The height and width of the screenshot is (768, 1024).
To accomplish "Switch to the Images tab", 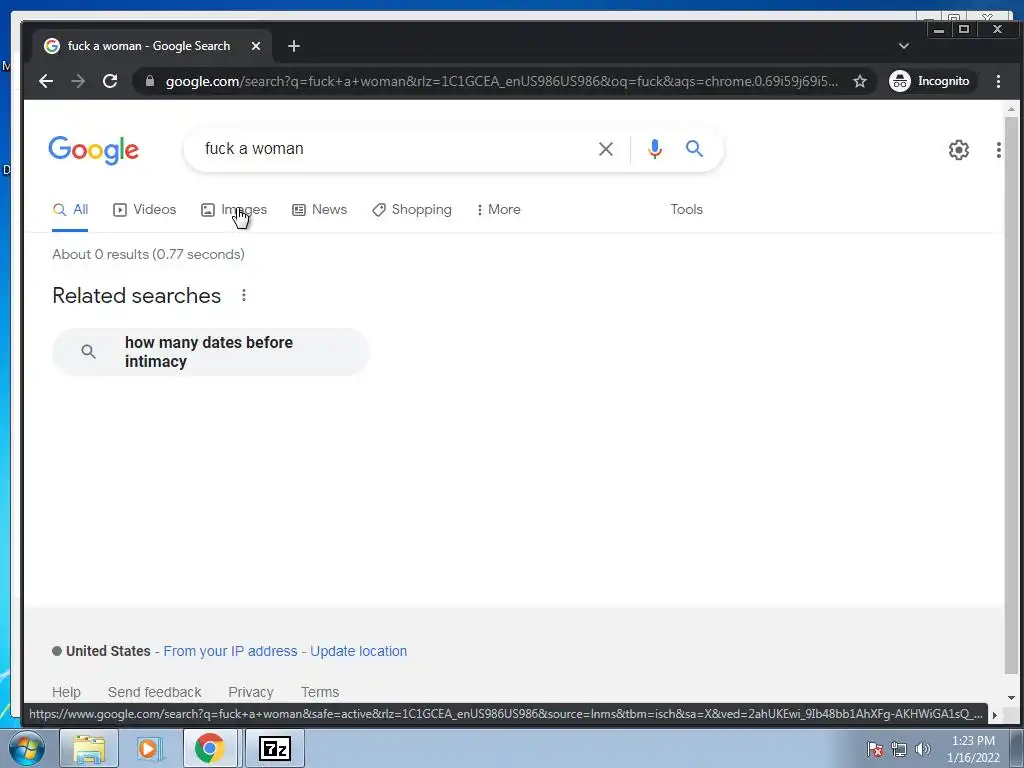I will (x=234, y=210).
